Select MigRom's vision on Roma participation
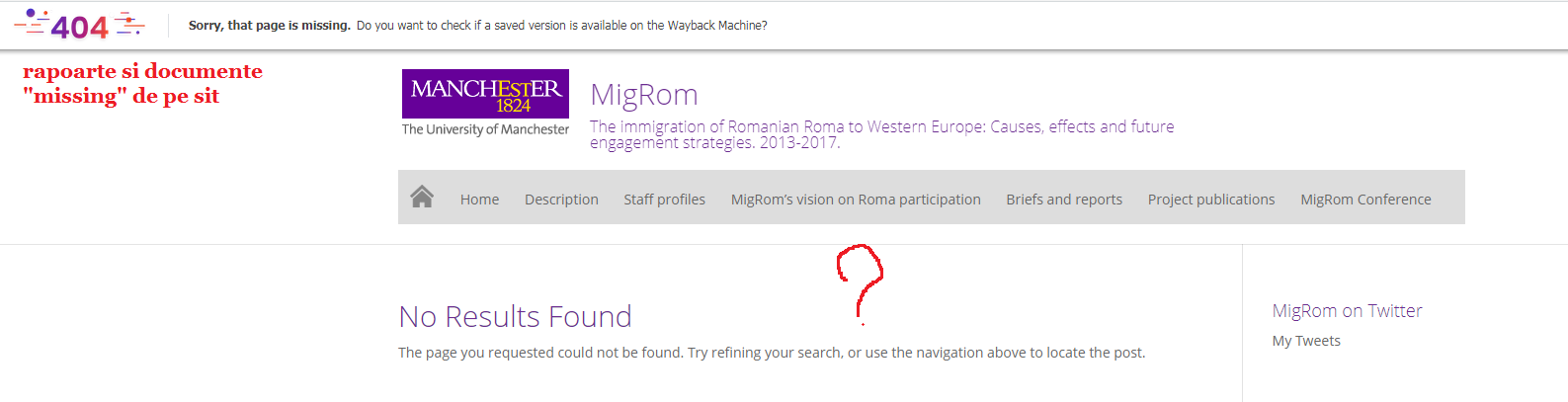The image size is (1568, 402). [x=856, y=200]
